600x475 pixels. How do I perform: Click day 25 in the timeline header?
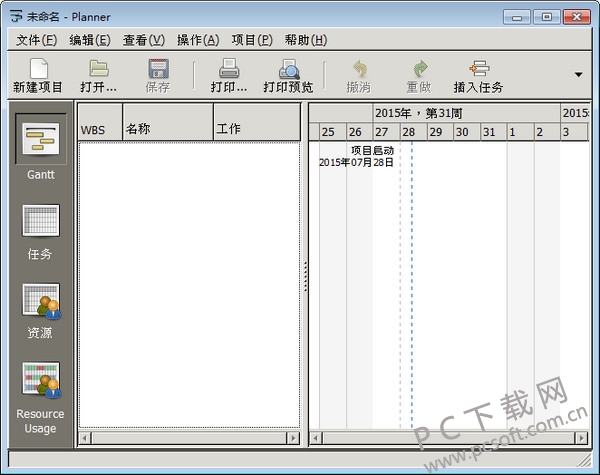(333, 132)
